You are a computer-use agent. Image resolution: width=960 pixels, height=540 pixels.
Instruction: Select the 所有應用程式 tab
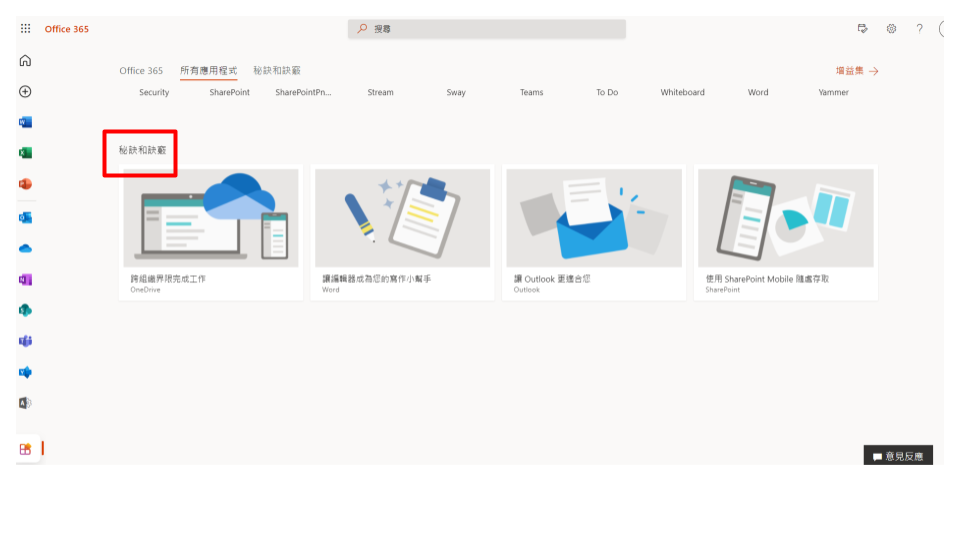pyautogui.click(x=208, y=70)
